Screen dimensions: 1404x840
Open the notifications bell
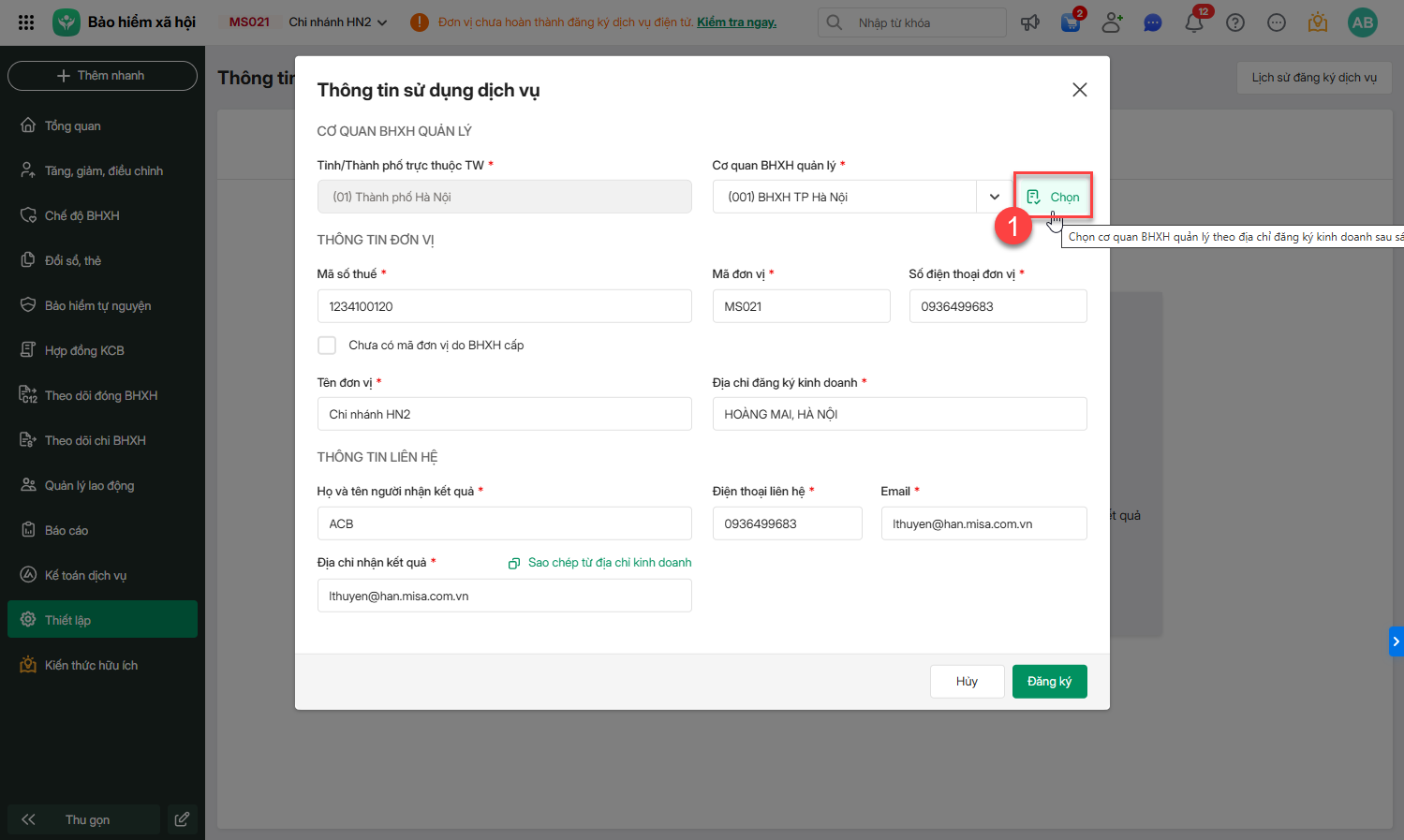(x=1194, y=22)
